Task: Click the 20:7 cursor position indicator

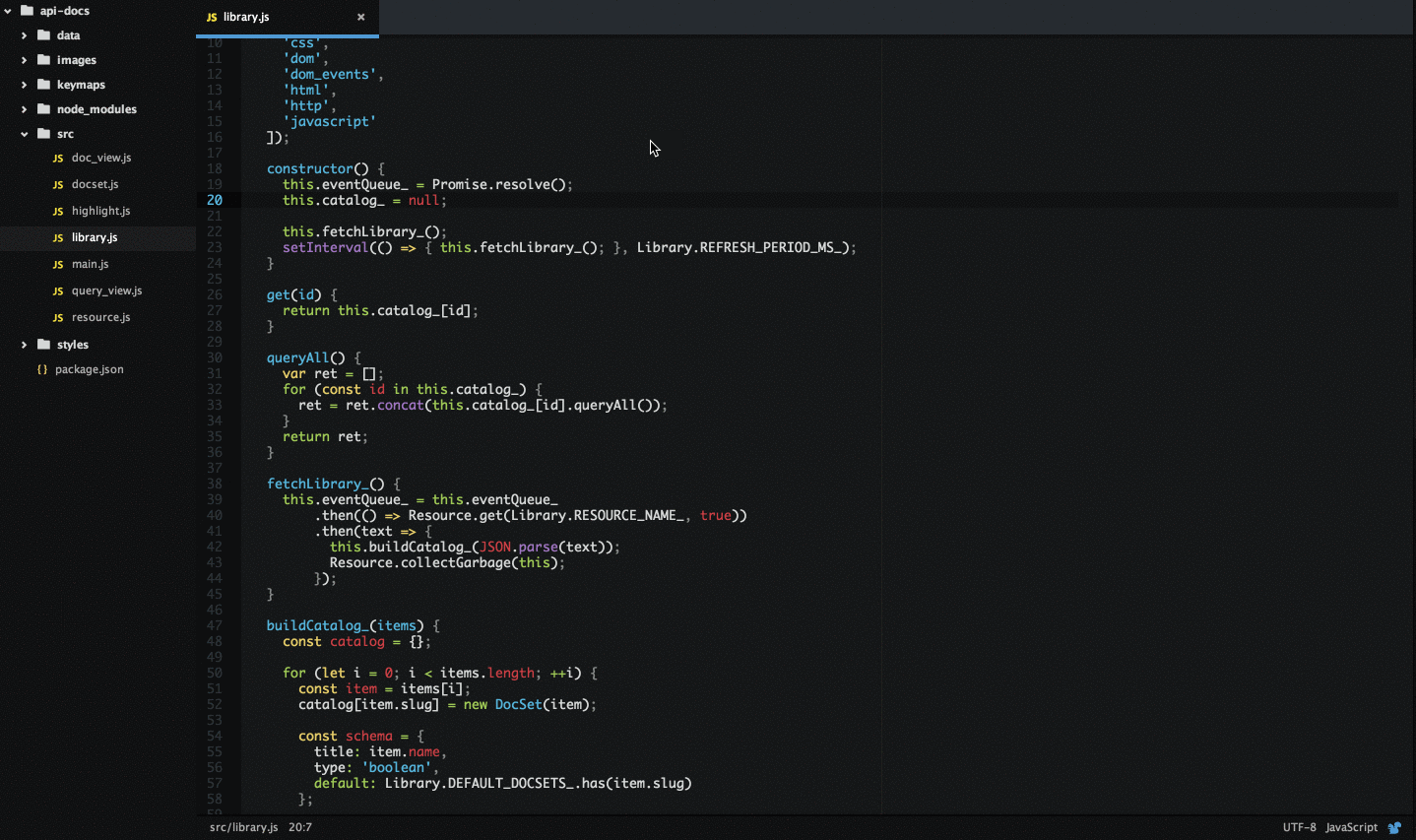Action: 300,827
